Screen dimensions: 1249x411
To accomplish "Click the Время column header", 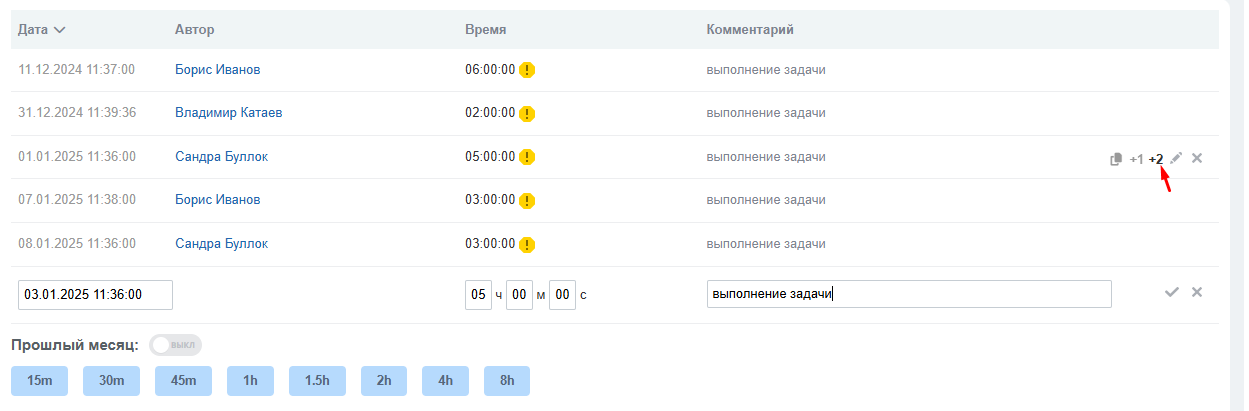I will tap(485, 30).
